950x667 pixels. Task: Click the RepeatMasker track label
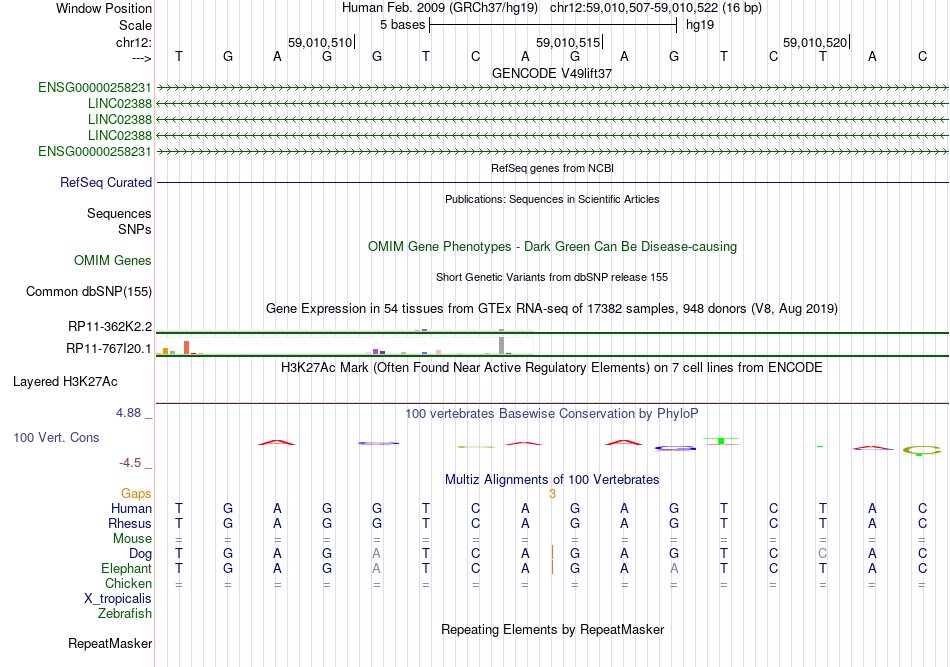110,643
